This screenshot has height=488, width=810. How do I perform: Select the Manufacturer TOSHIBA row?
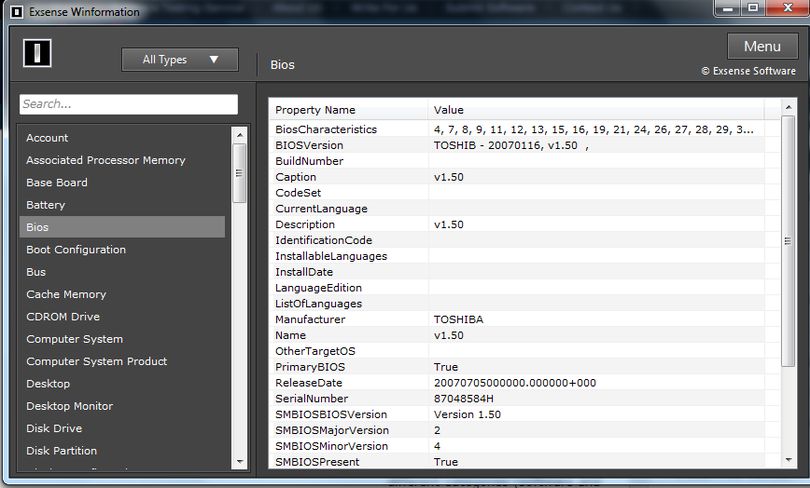click(517, 320)
